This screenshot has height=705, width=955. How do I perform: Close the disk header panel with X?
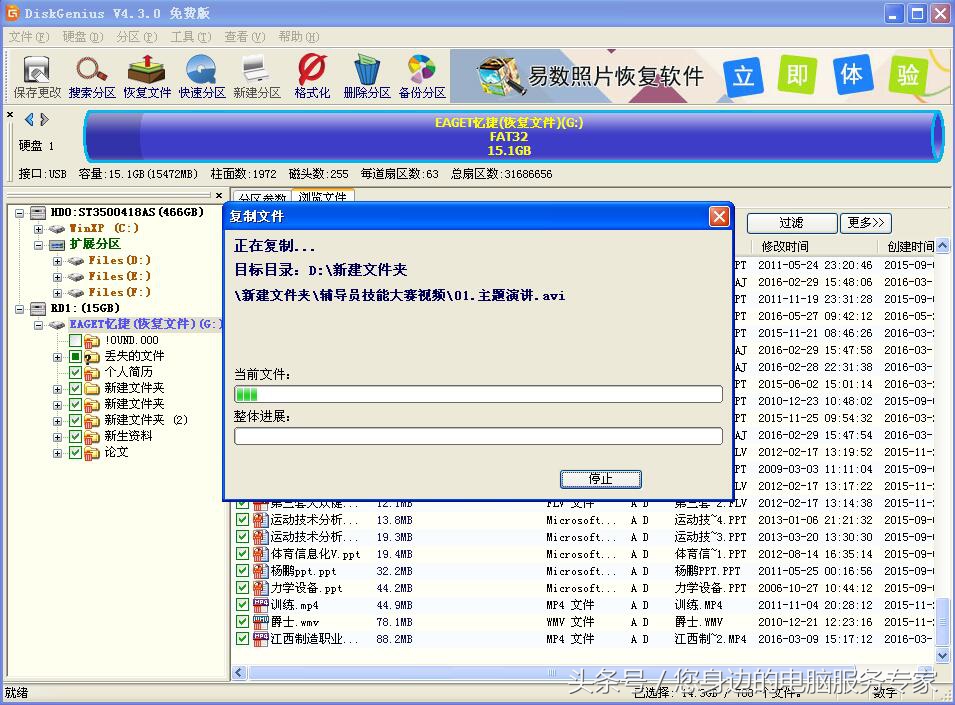tap(10, 114)
